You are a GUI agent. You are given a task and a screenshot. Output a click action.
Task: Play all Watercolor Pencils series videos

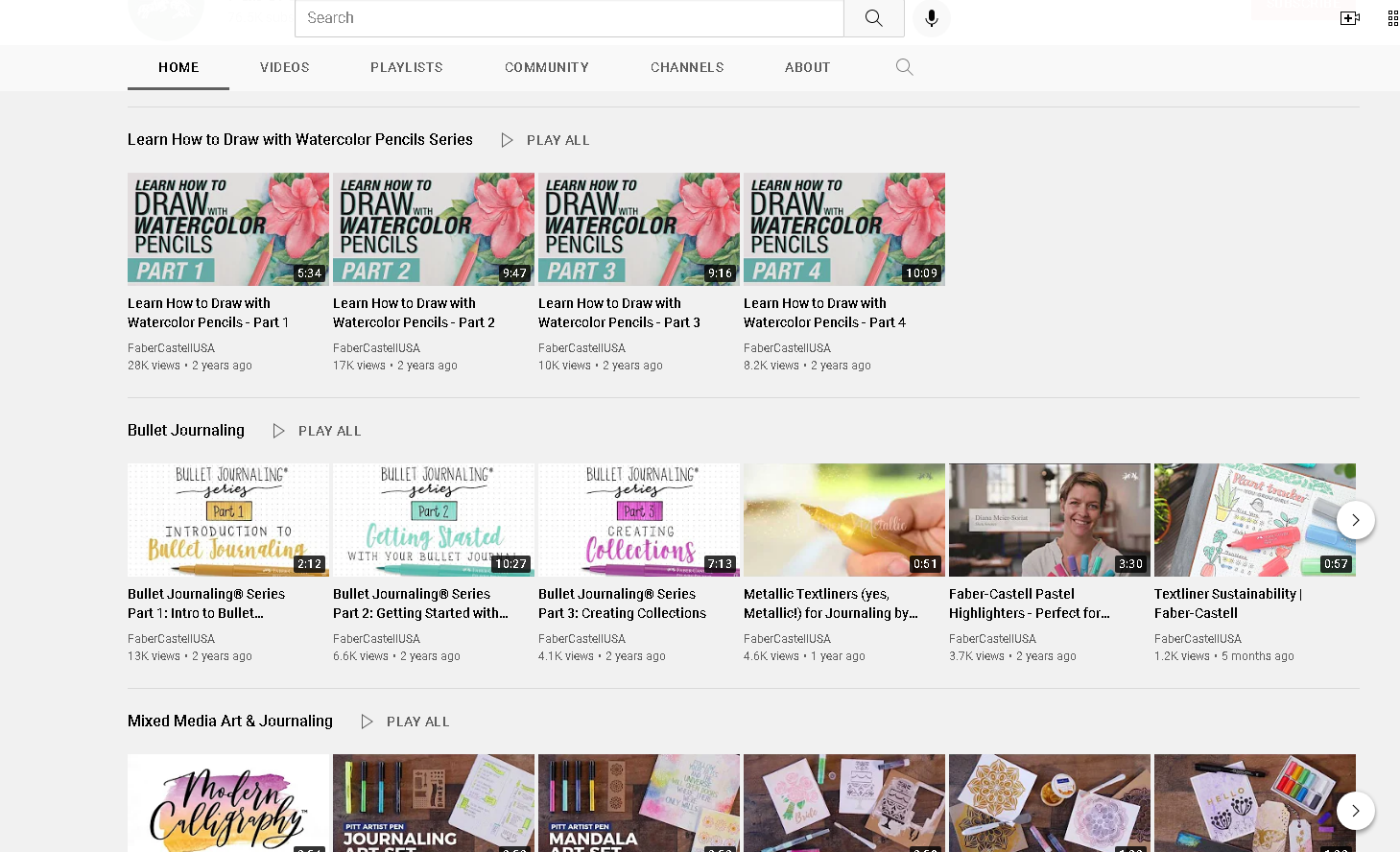[x=558, y=140]
